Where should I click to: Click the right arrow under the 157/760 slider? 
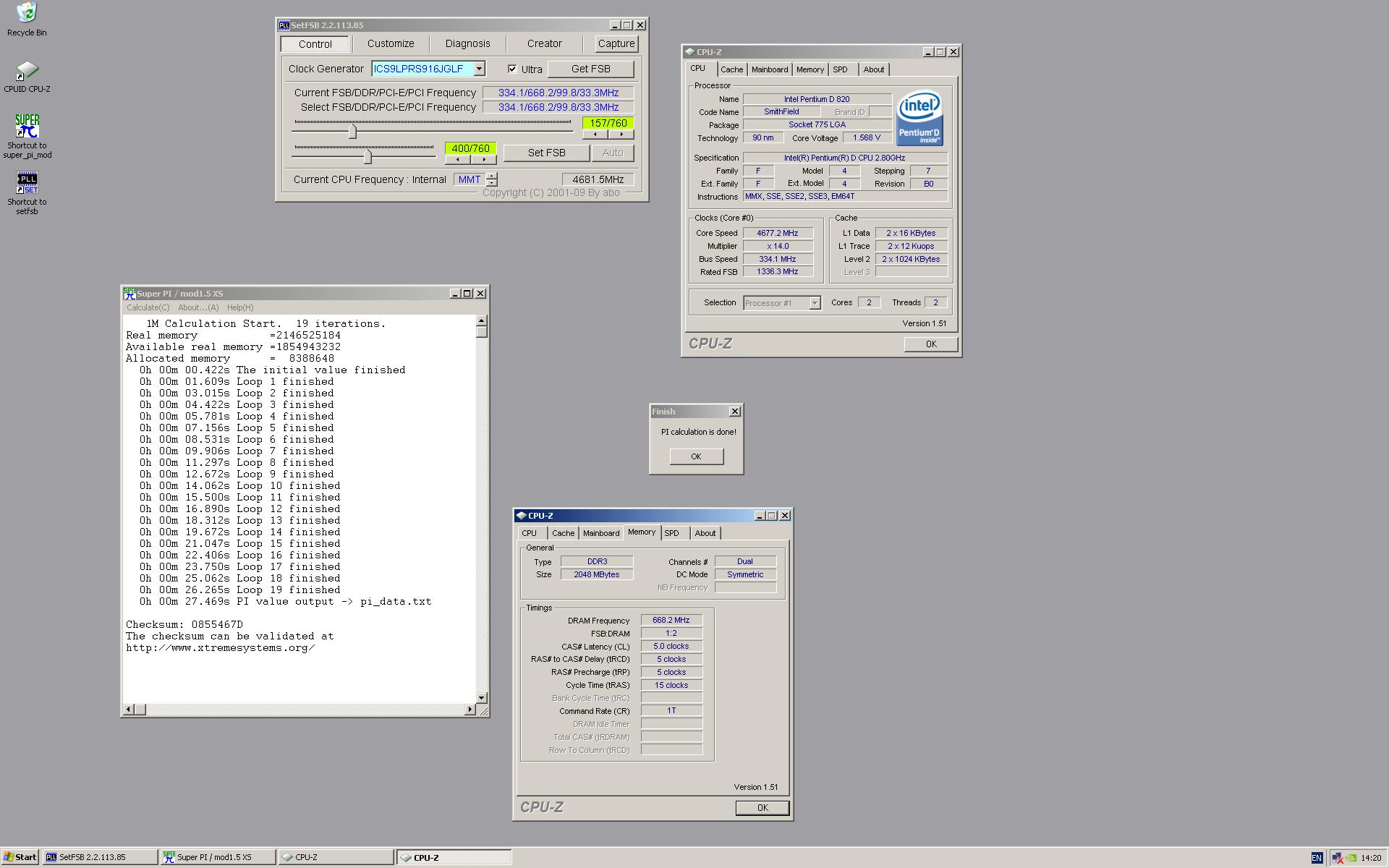[621, 135]
